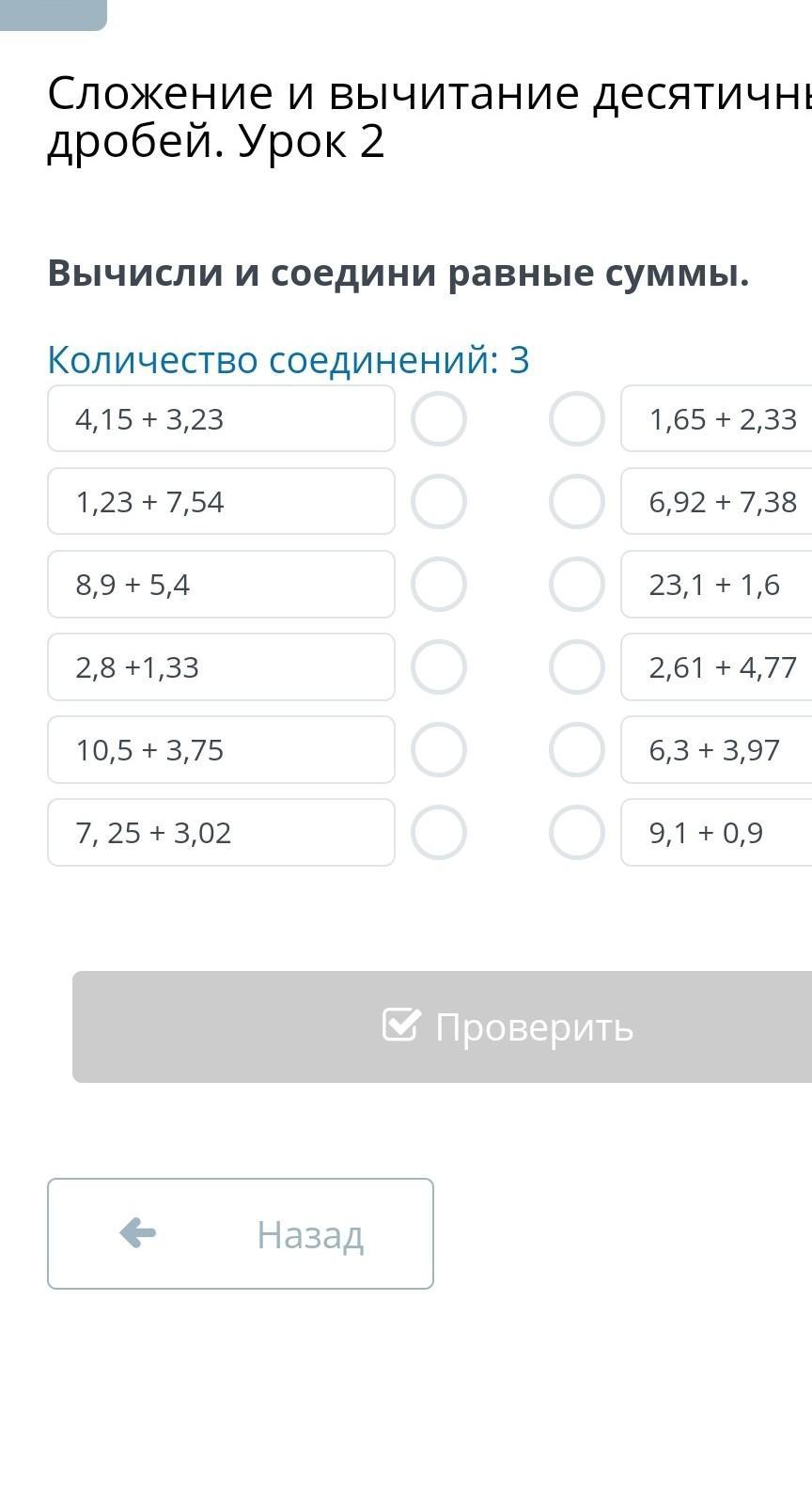Select the circle beside 6,92 + 7,38
This screenshot has width=812, height=1488.
pyautogui.click(x=577, y=502)
